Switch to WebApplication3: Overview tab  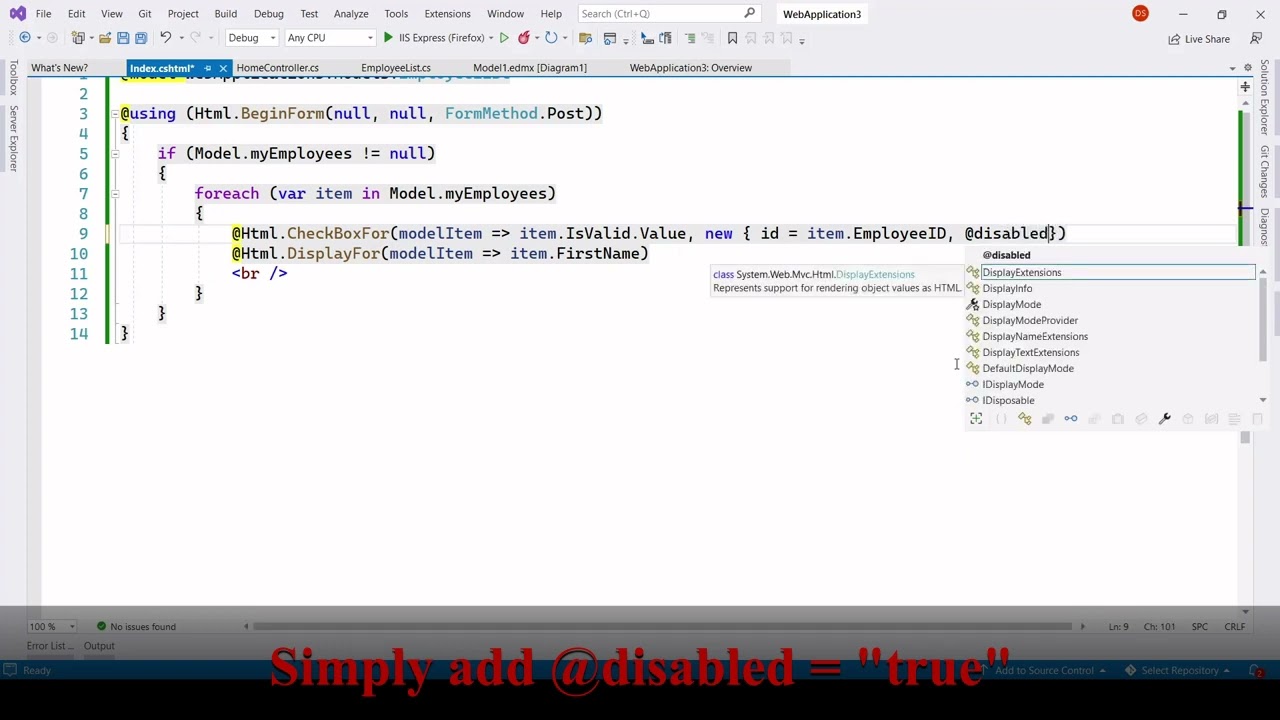(x=691, y=68)
